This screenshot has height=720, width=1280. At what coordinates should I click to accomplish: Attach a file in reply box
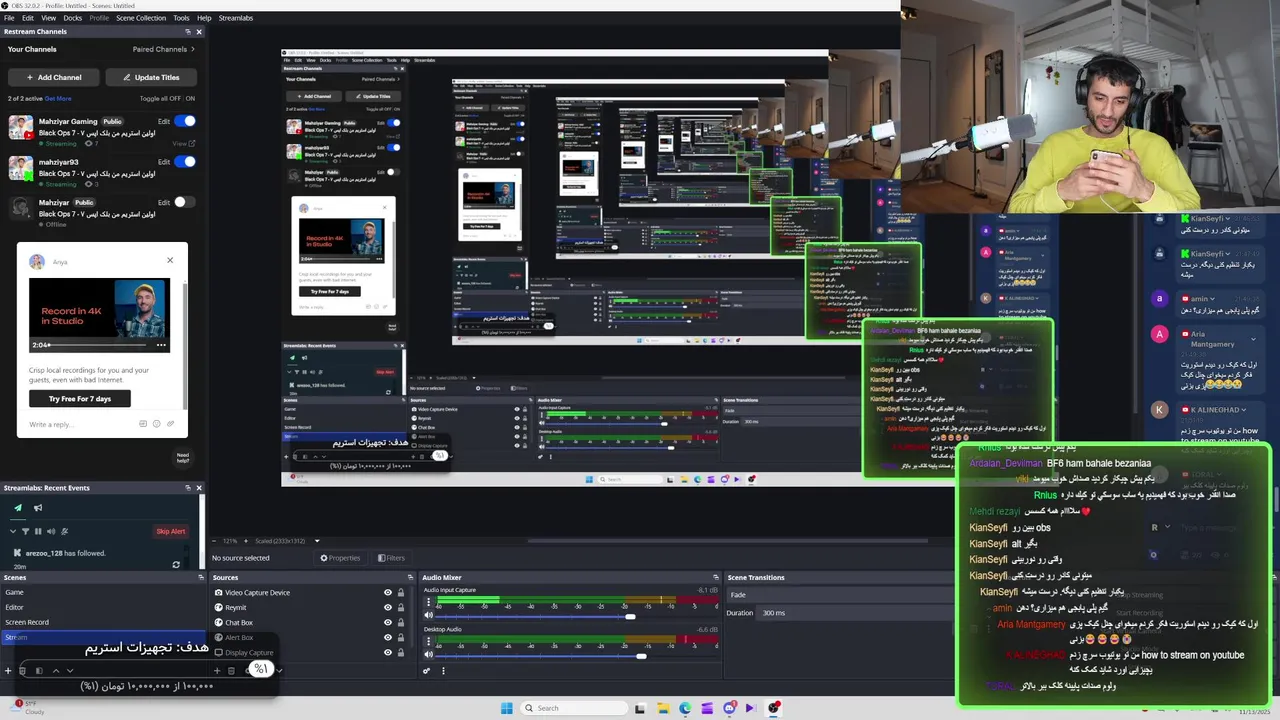click(x=171, y=424)
